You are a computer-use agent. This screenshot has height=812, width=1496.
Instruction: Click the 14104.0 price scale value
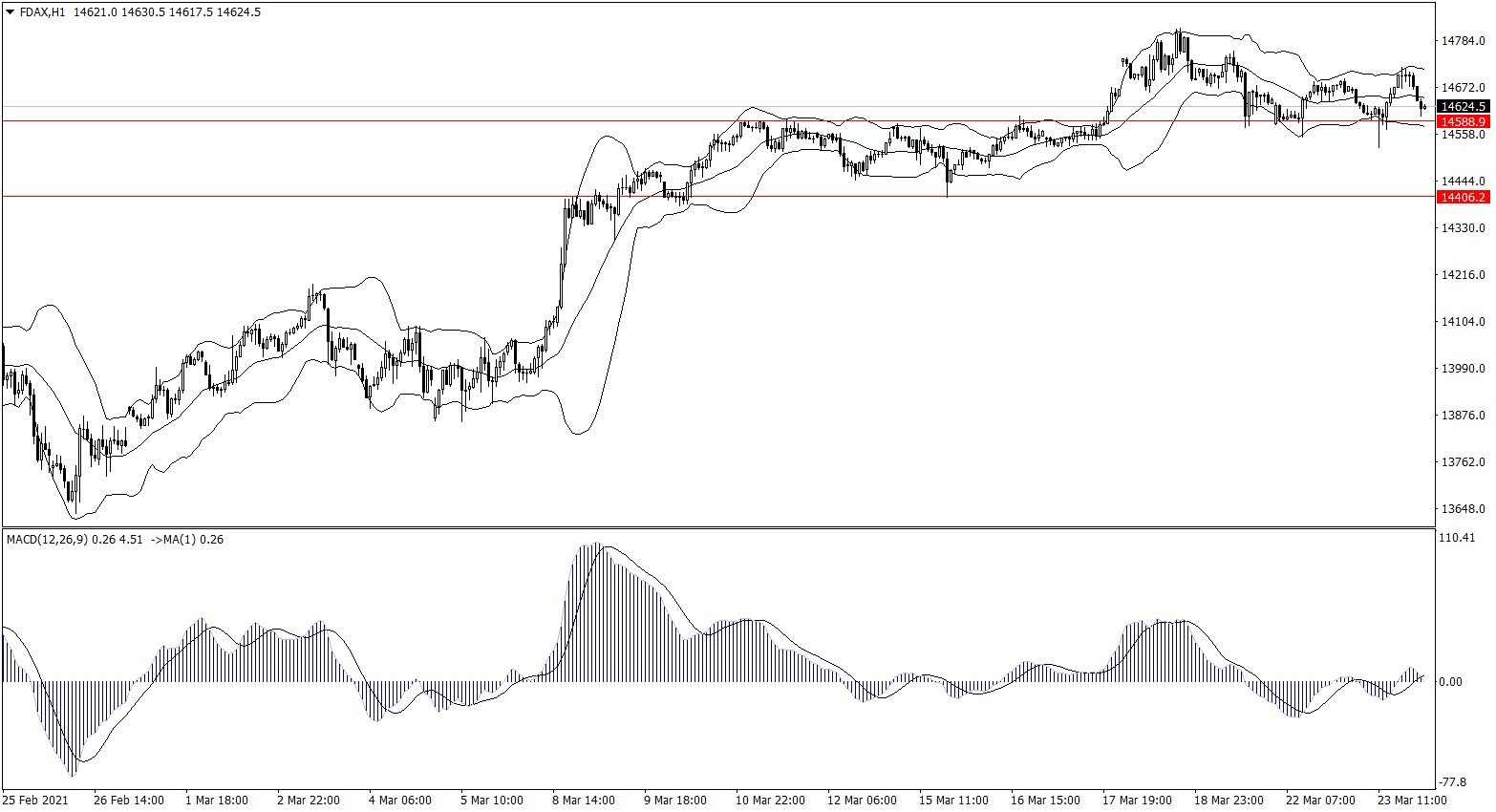pos(1463,322)
